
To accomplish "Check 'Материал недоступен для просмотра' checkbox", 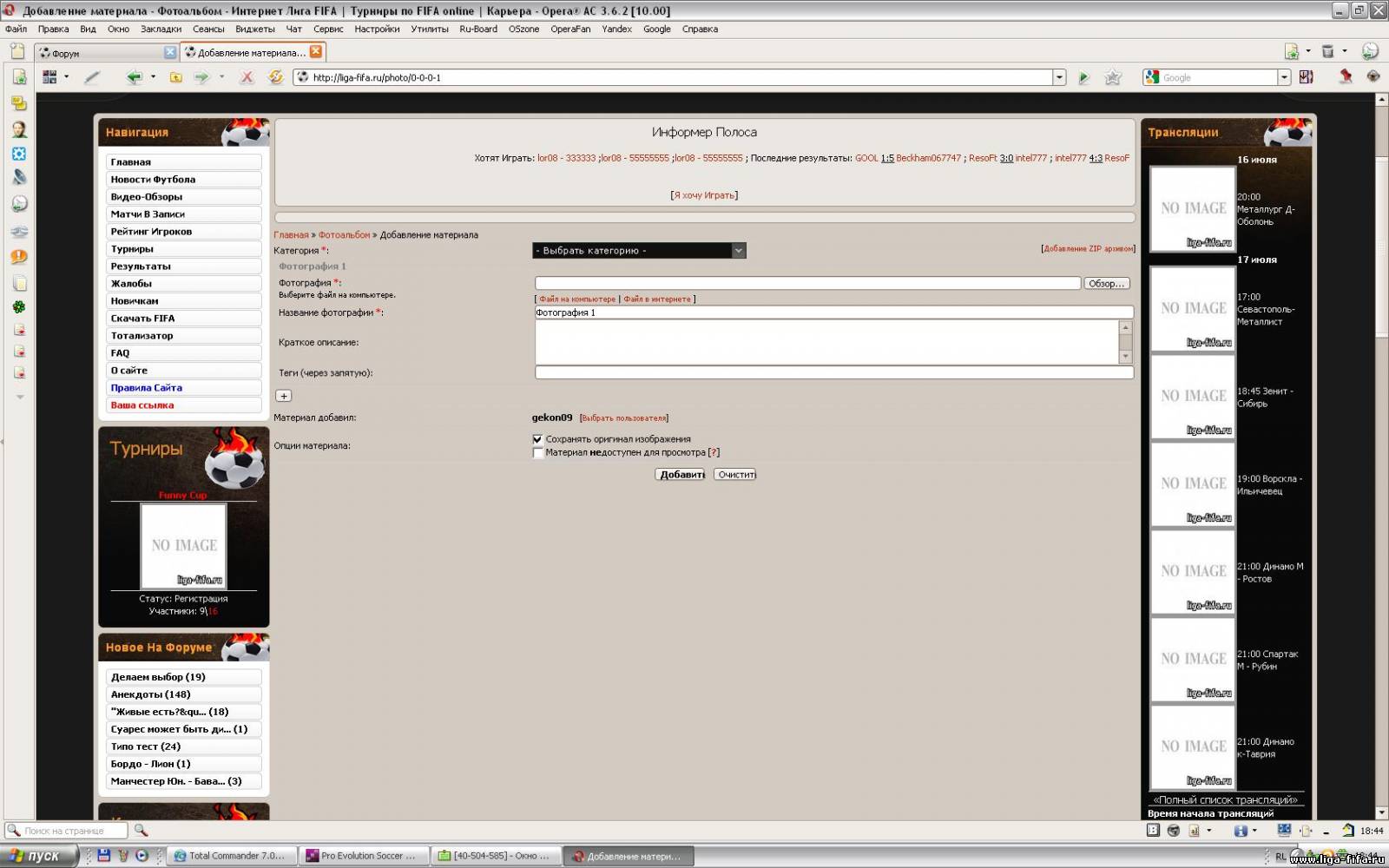I will [x=537, y=452].
